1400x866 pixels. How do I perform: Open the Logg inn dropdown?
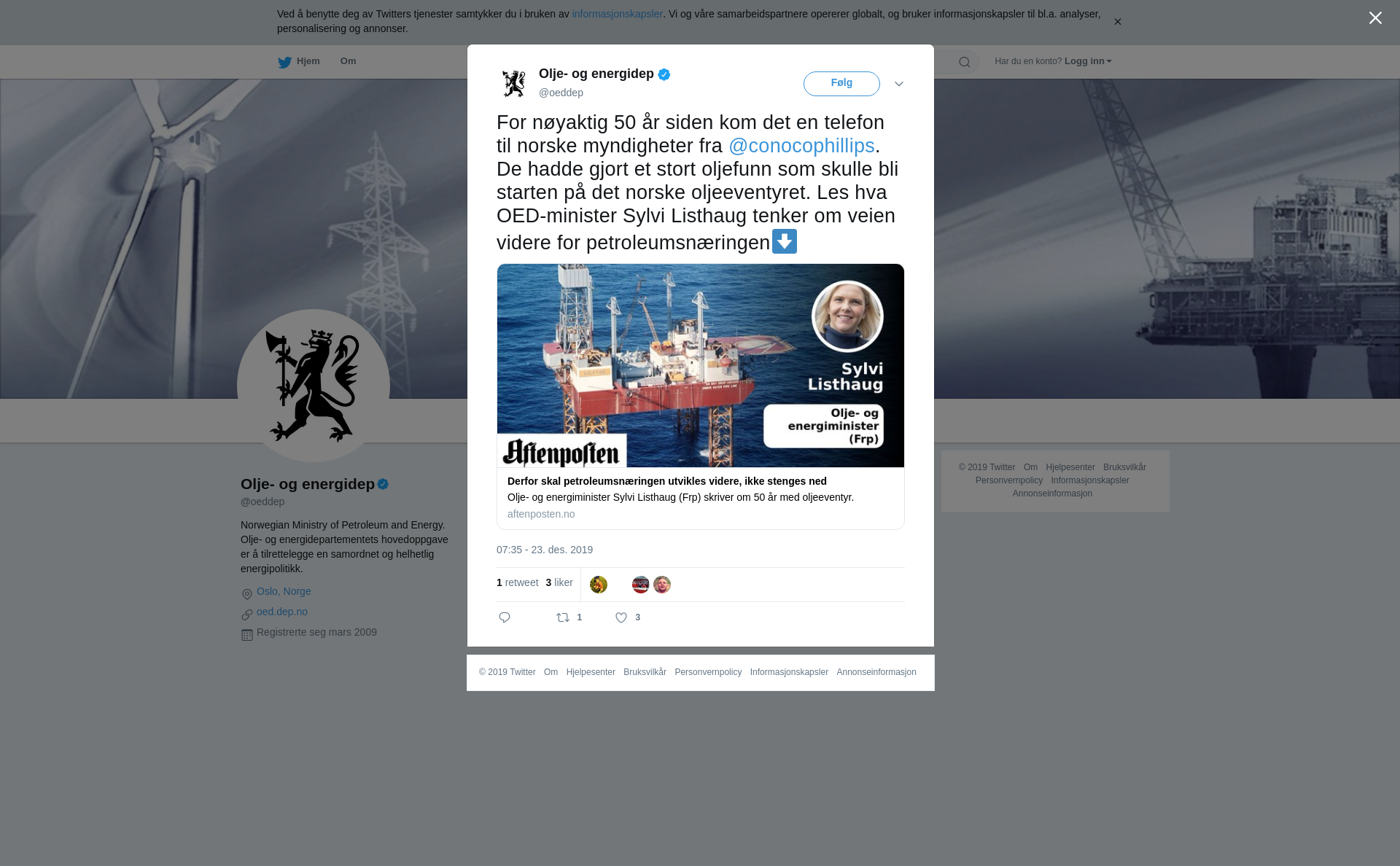click(x=1088, y=61)
